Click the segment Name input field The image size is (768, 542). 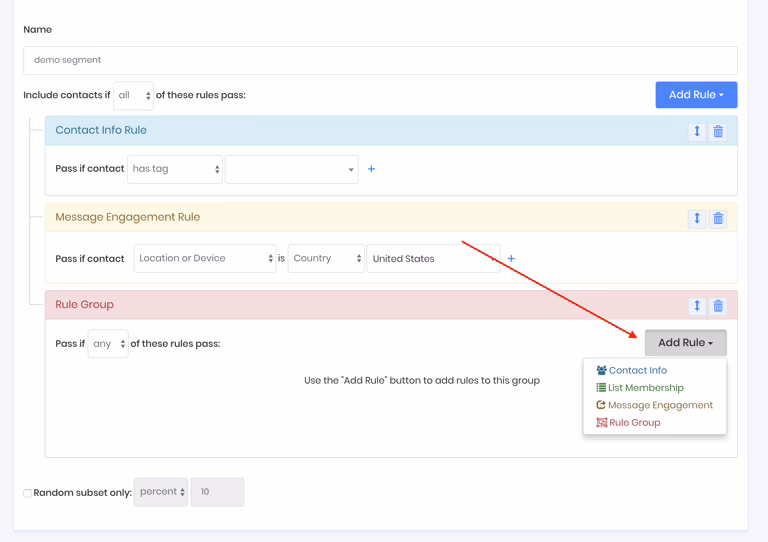click(x=380, y=60)
